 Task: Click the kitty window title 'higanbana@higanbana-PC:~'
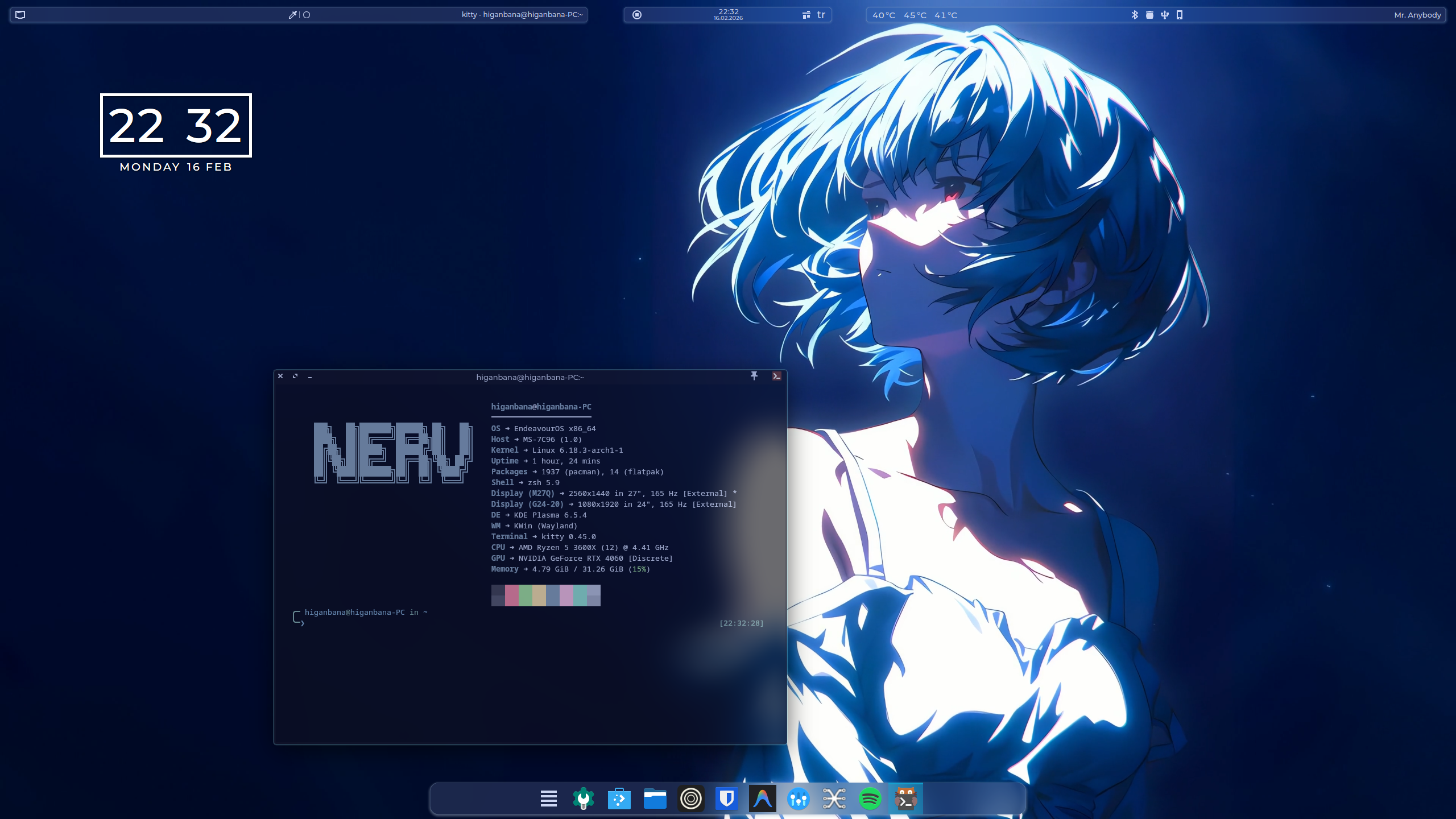point(530,377)
